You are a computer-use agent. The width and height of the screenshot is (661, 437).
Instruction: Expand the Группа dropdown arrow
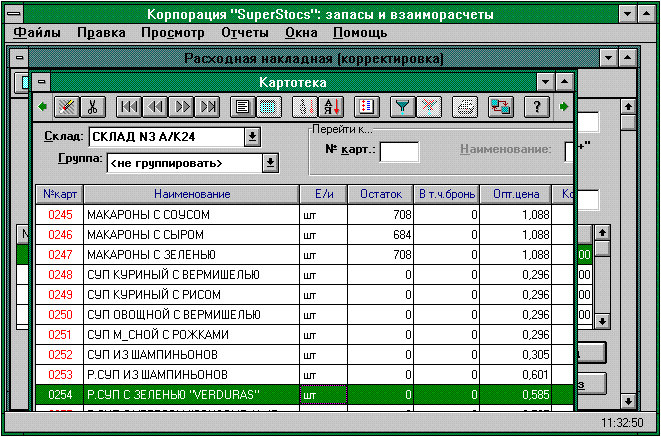click(x=270, y=163)
